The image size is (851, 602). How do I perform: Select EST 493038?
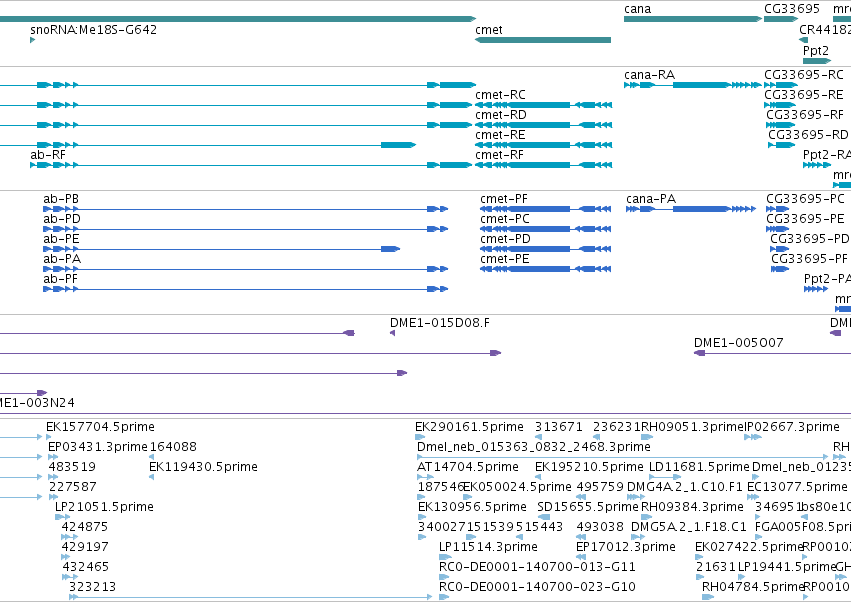tap(600, 527)
